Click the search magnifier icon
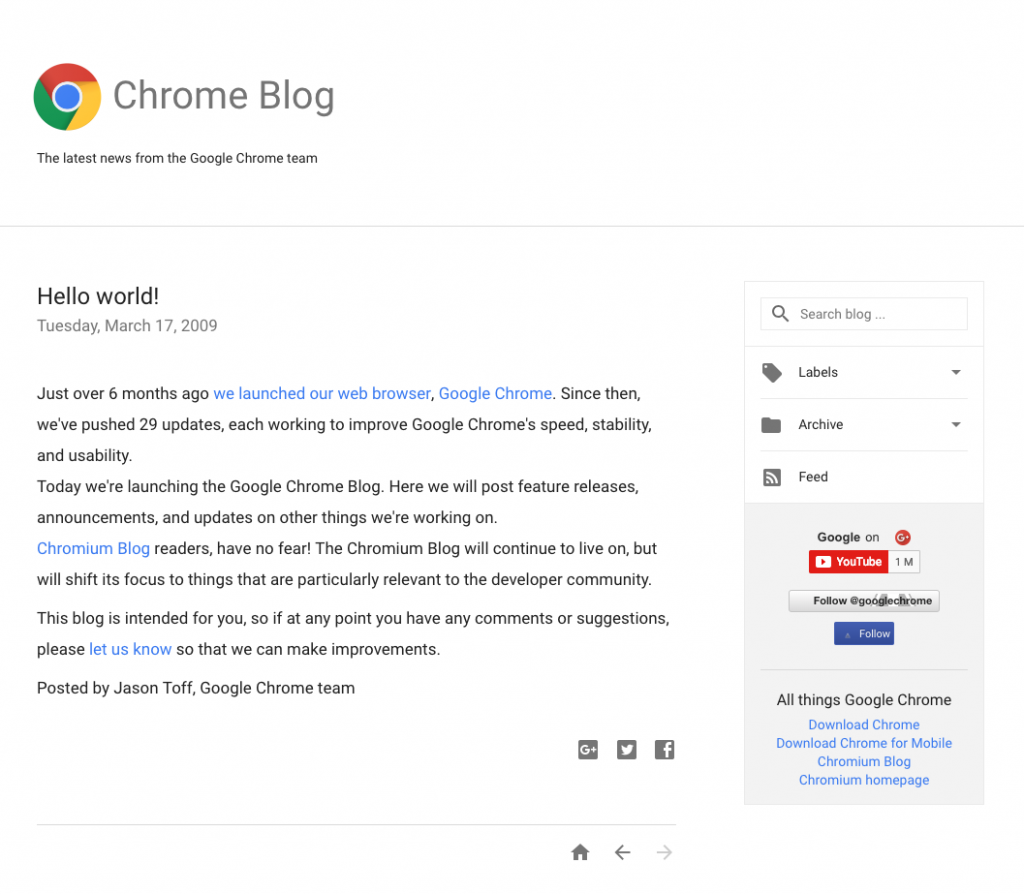This screenshot has height=894, width=1024. 780,313
